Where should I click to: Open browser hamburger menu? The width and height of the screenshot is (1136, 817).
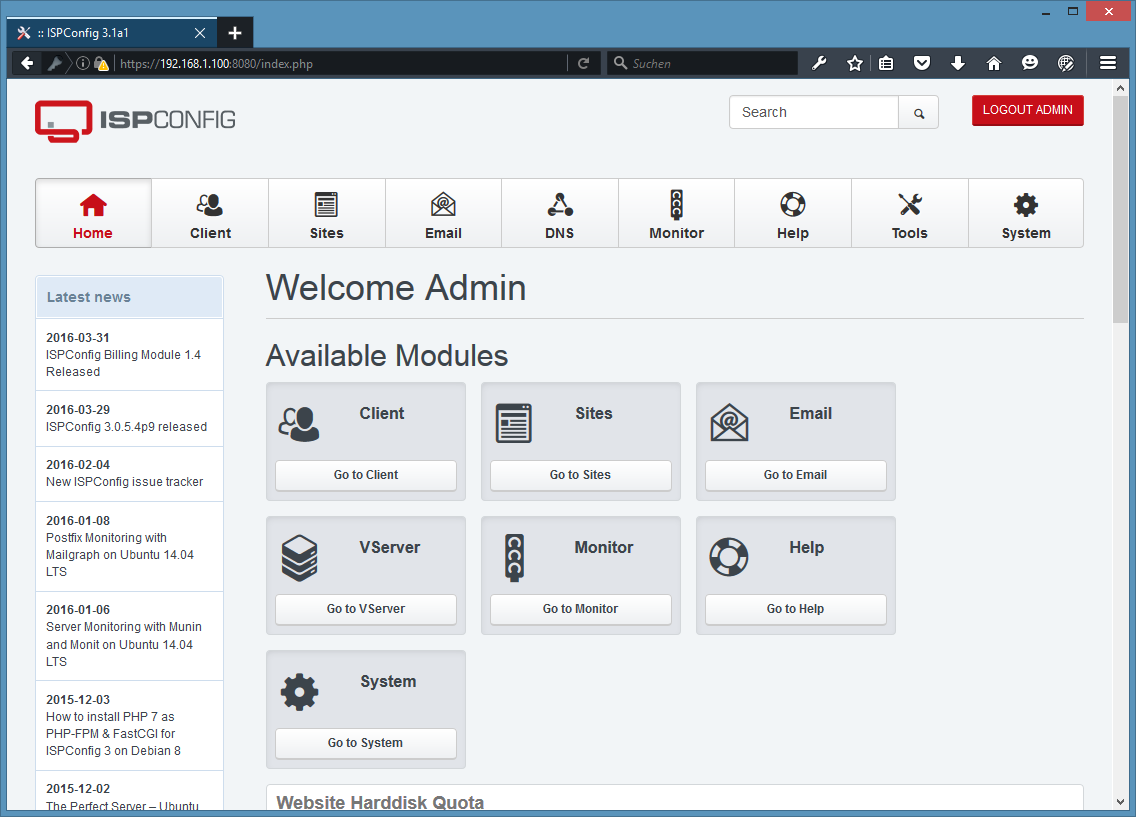point(1108,64)
